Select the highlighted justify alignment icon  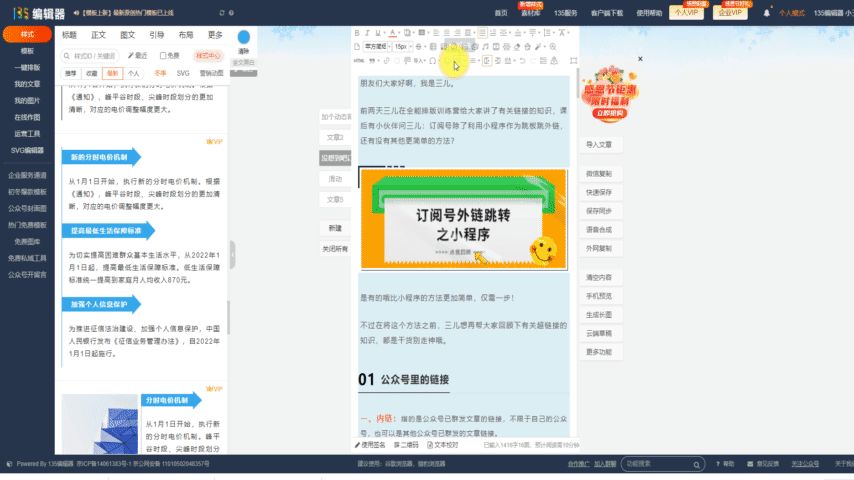pyautogui.click(x=483, y=33)
